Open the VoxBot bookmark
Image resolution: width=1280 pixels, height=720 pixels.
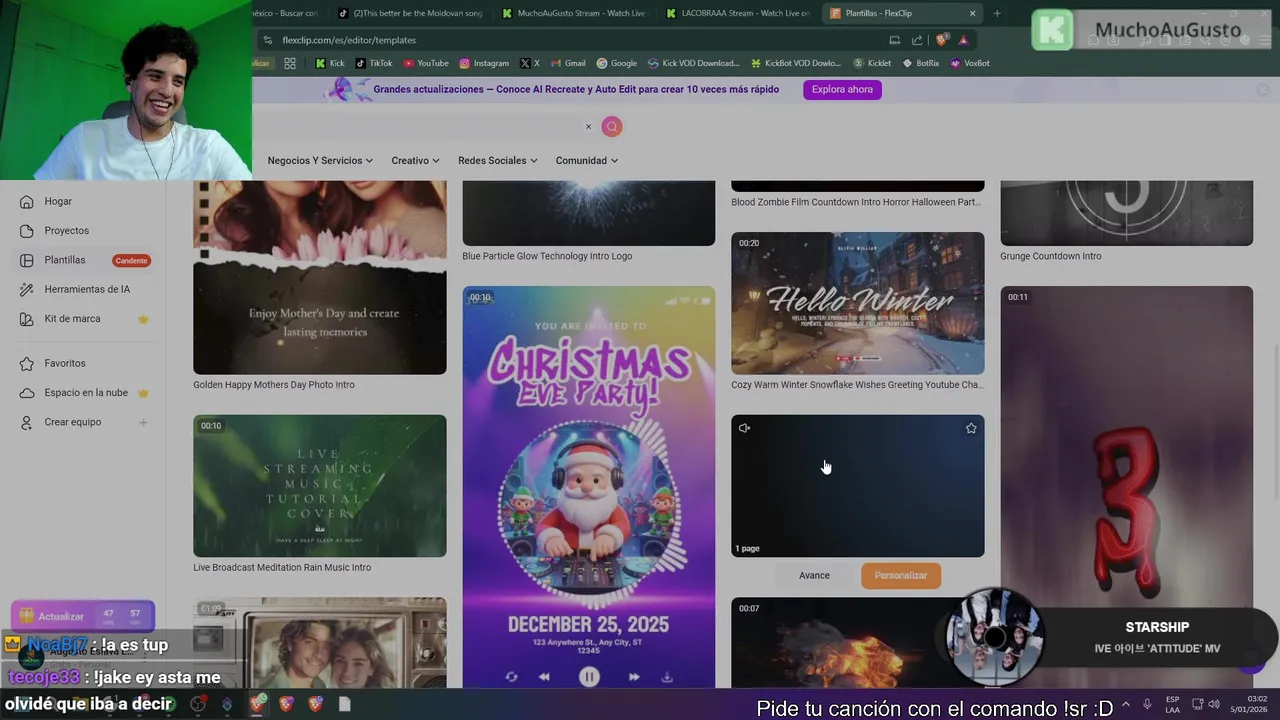pyautogui.click(x=970, y=63)
